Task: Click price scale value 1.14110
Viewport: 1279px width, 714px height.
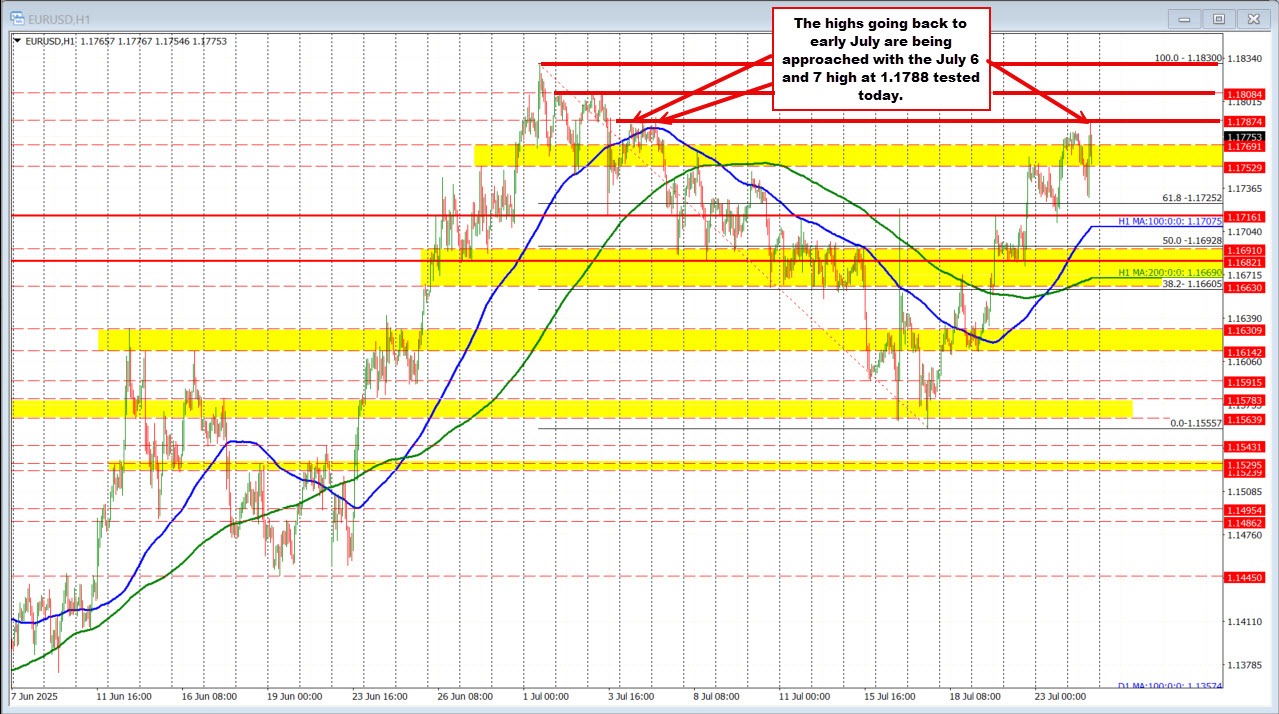Action: [x=1245, y=622]
